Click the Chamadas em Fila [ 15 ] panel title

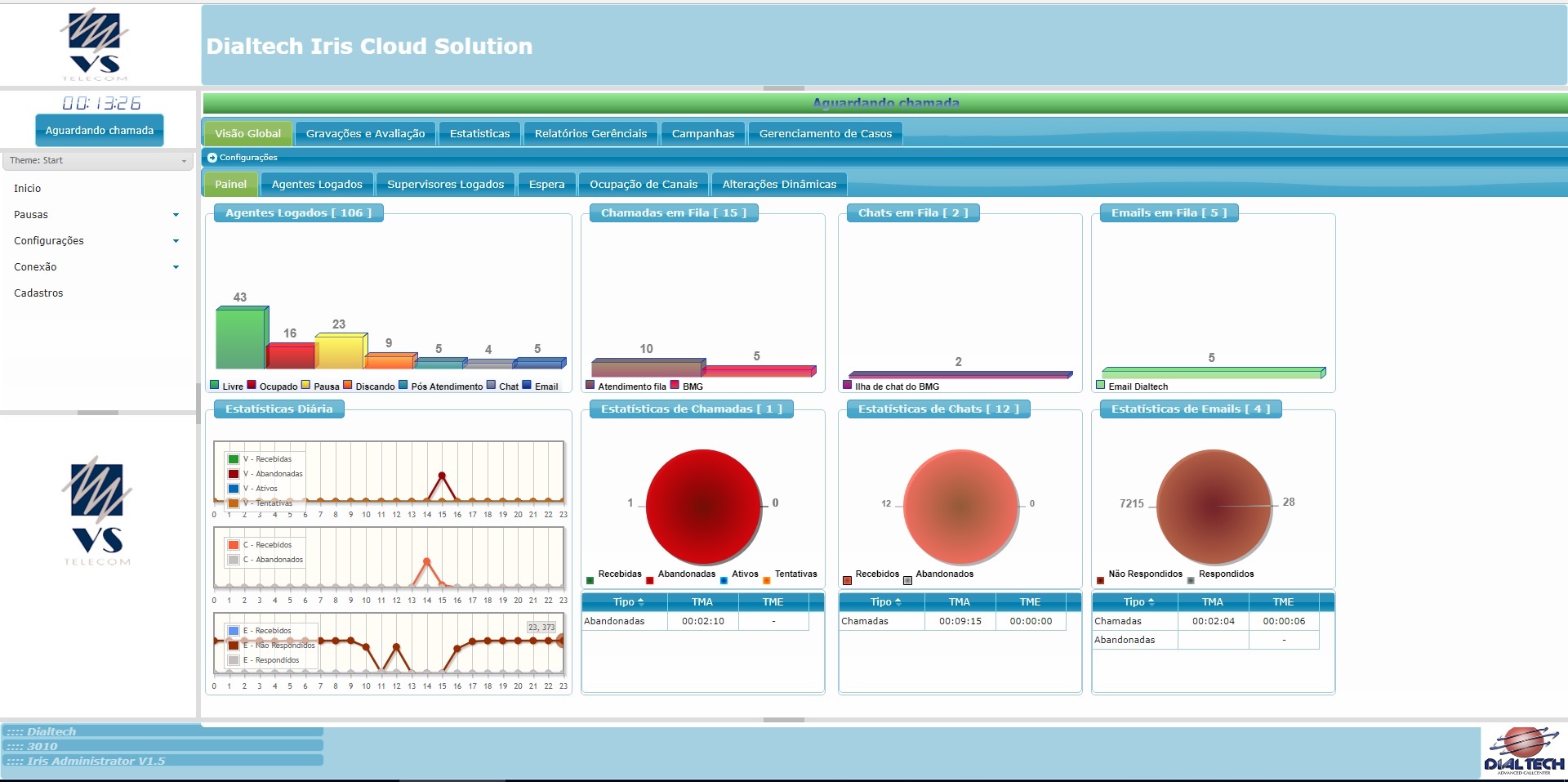(x=674, y=213)
